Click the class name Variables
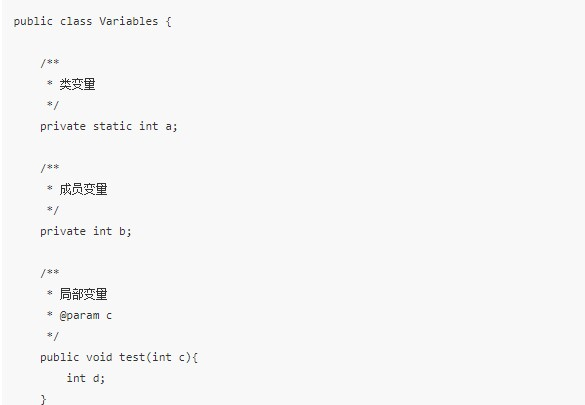This screenshot has width=585, height=405. pyautogui.click(x=129, y=21)
